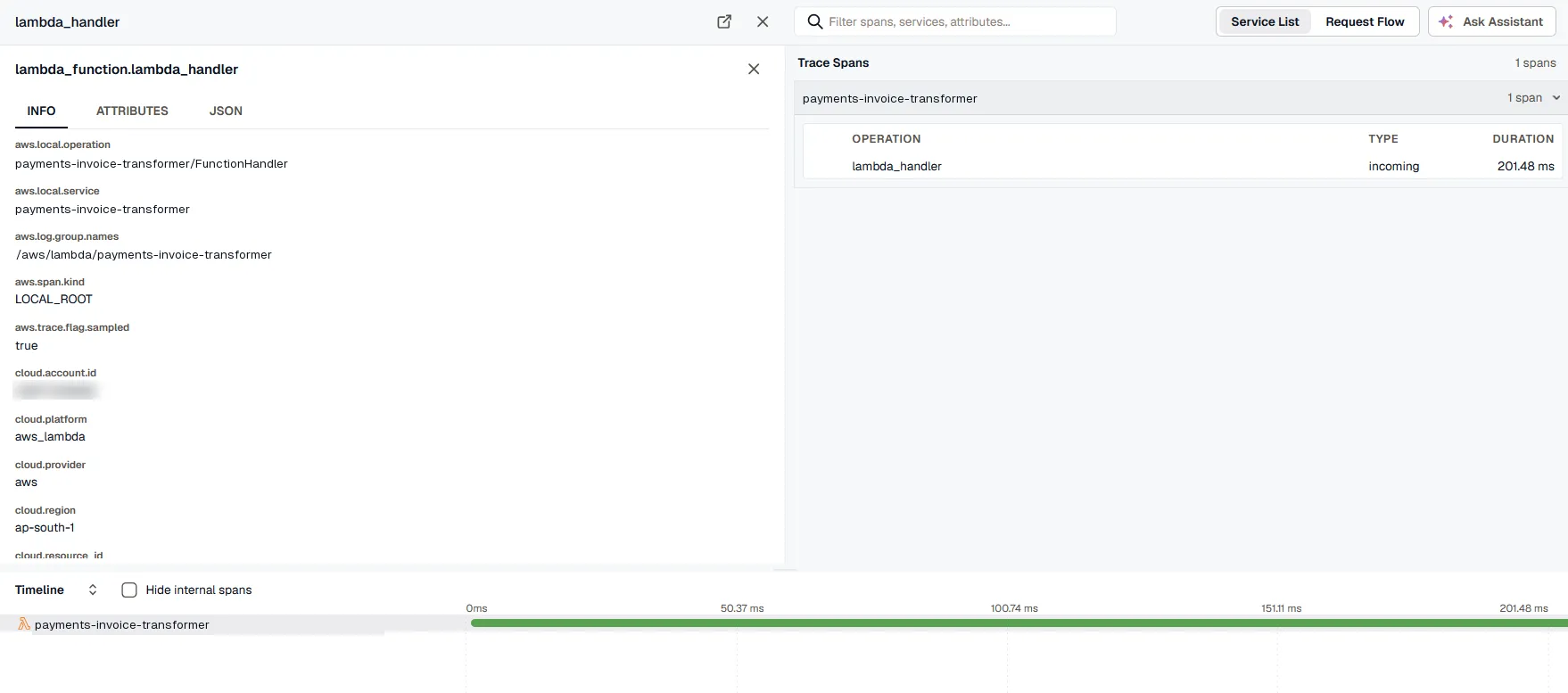Screen dimensions: 1568x693
Task: Click the 100.74 ms timeline tick label
Action: (x=1014, y=608)
